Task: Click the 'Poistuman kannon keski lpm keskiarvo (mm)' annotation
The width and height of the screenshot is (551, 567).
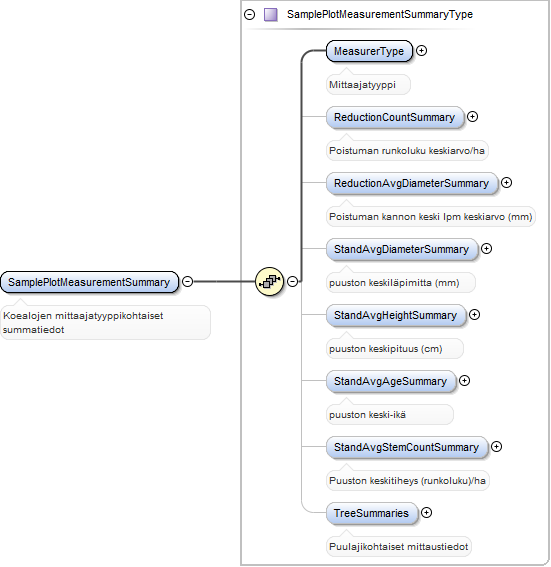Action: [431, 217]
